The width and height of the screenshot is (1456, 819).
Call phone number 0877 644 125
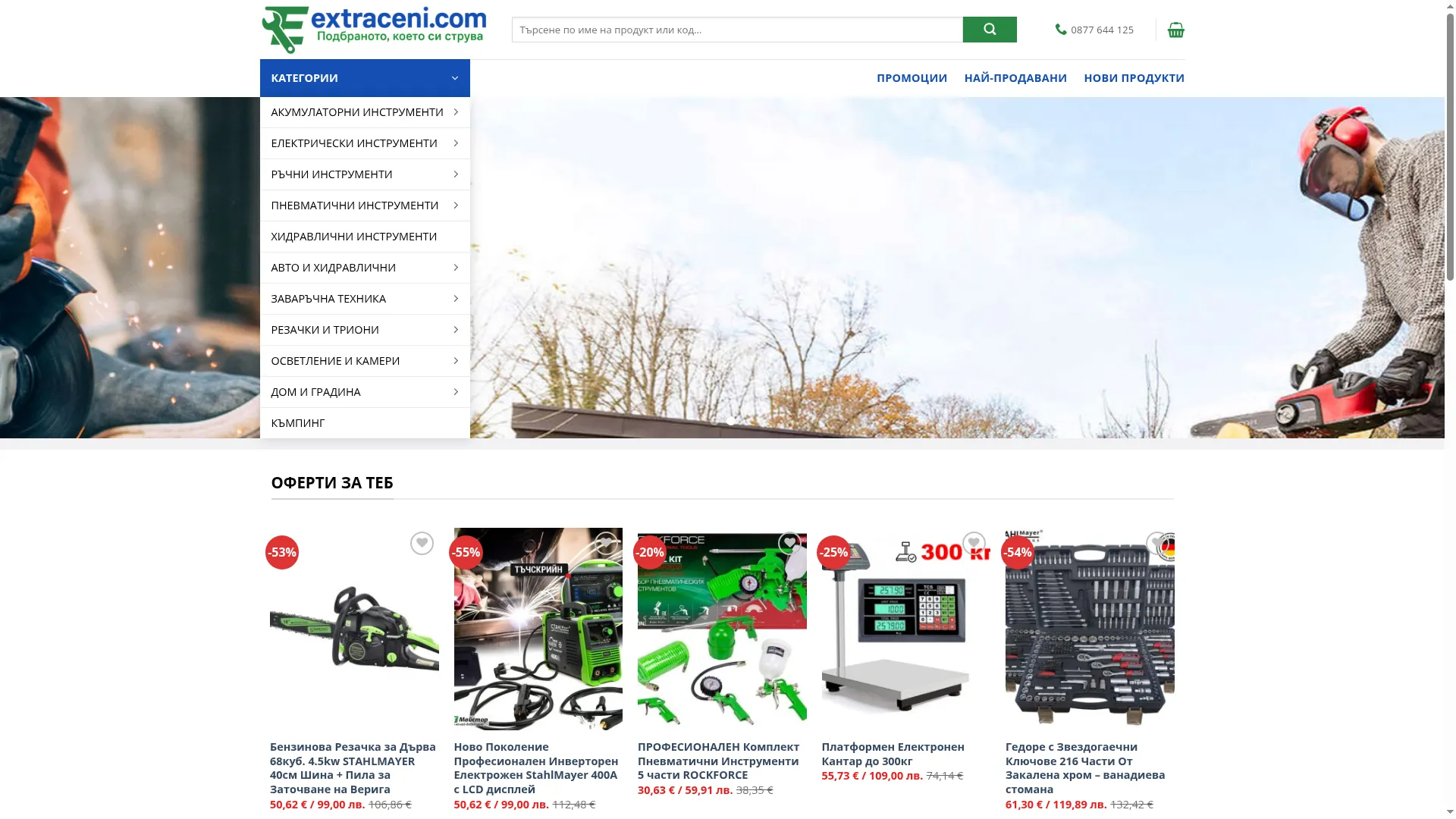(1102, 30)
